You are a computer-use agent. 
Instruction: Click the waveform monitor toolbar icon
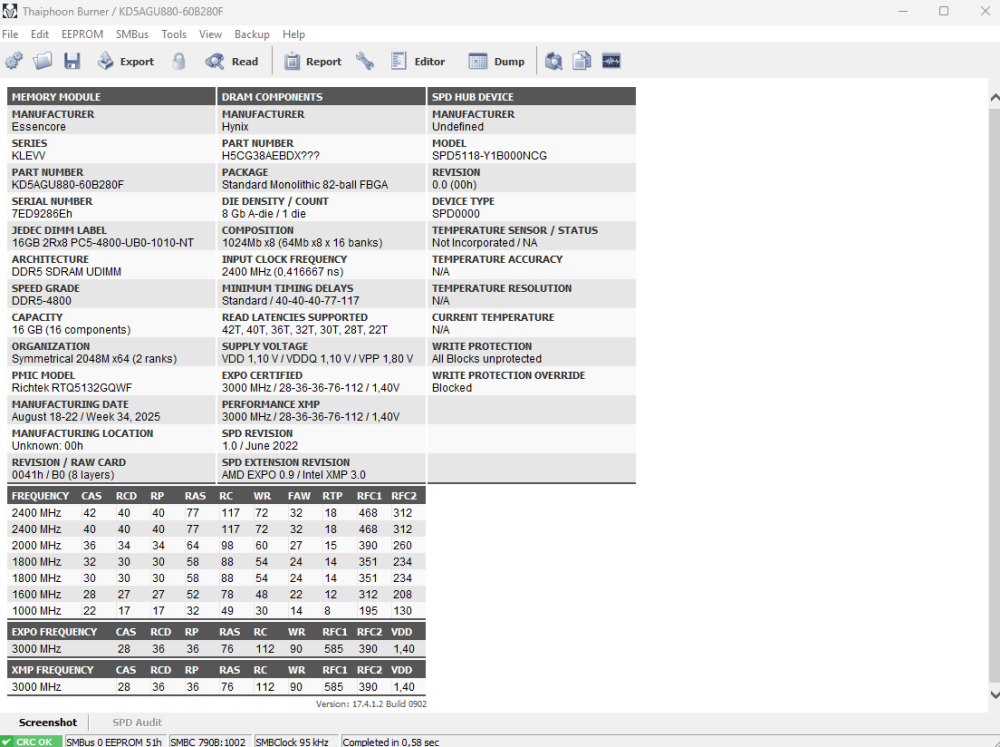pyautogui.click(x=611, y=61)
